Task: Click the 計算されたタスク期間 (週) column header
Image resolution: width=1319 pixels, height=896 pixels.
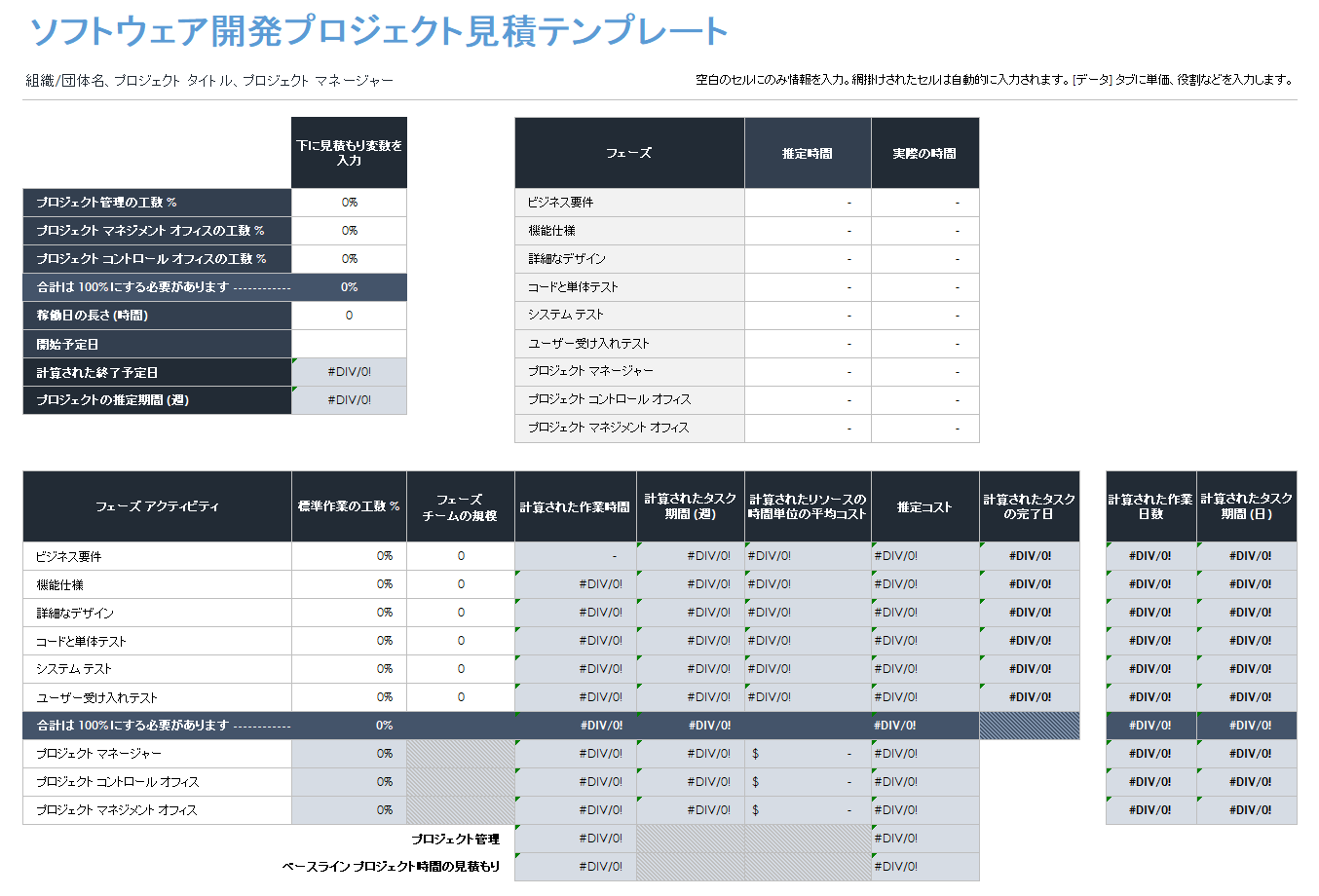Action: click(x=691, y=506)
